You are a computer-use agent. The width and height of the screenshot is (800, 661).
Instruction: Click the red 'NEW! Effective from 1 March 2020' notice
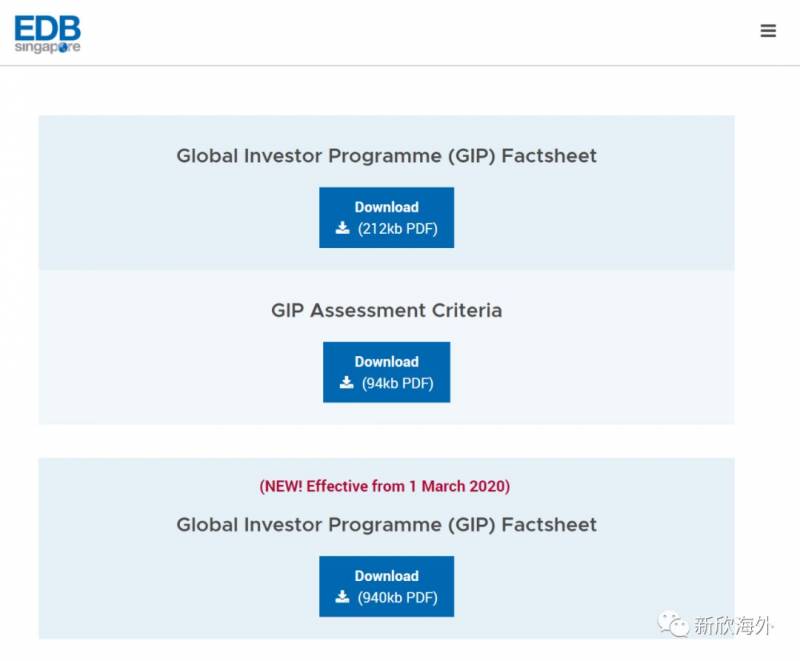[385, 486]
